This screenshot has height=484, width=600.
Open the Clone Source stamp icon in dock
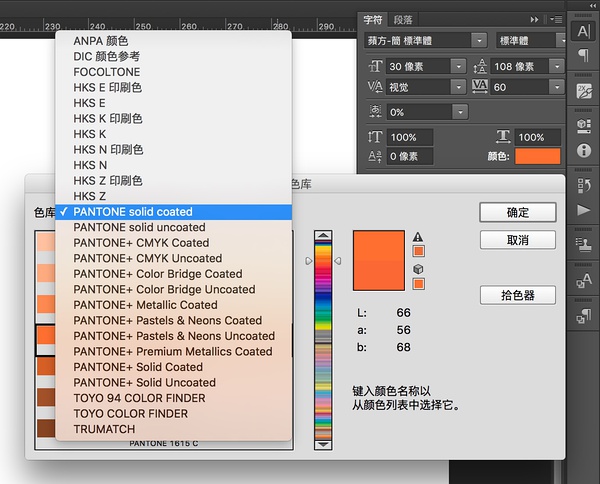[584, 244]
